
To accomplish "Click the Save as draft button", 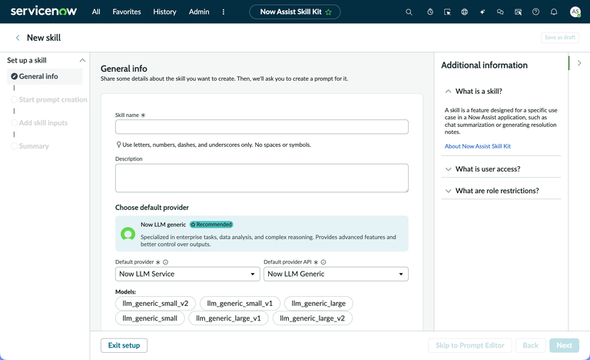I will point(560,38).
